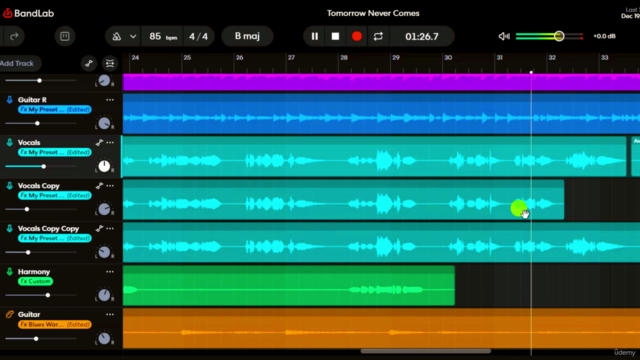The height and width of the screenshot is (360, 640).
Task: Open Vocals Copy Copy Fx preset badge
Action: (x=55, y=238)
